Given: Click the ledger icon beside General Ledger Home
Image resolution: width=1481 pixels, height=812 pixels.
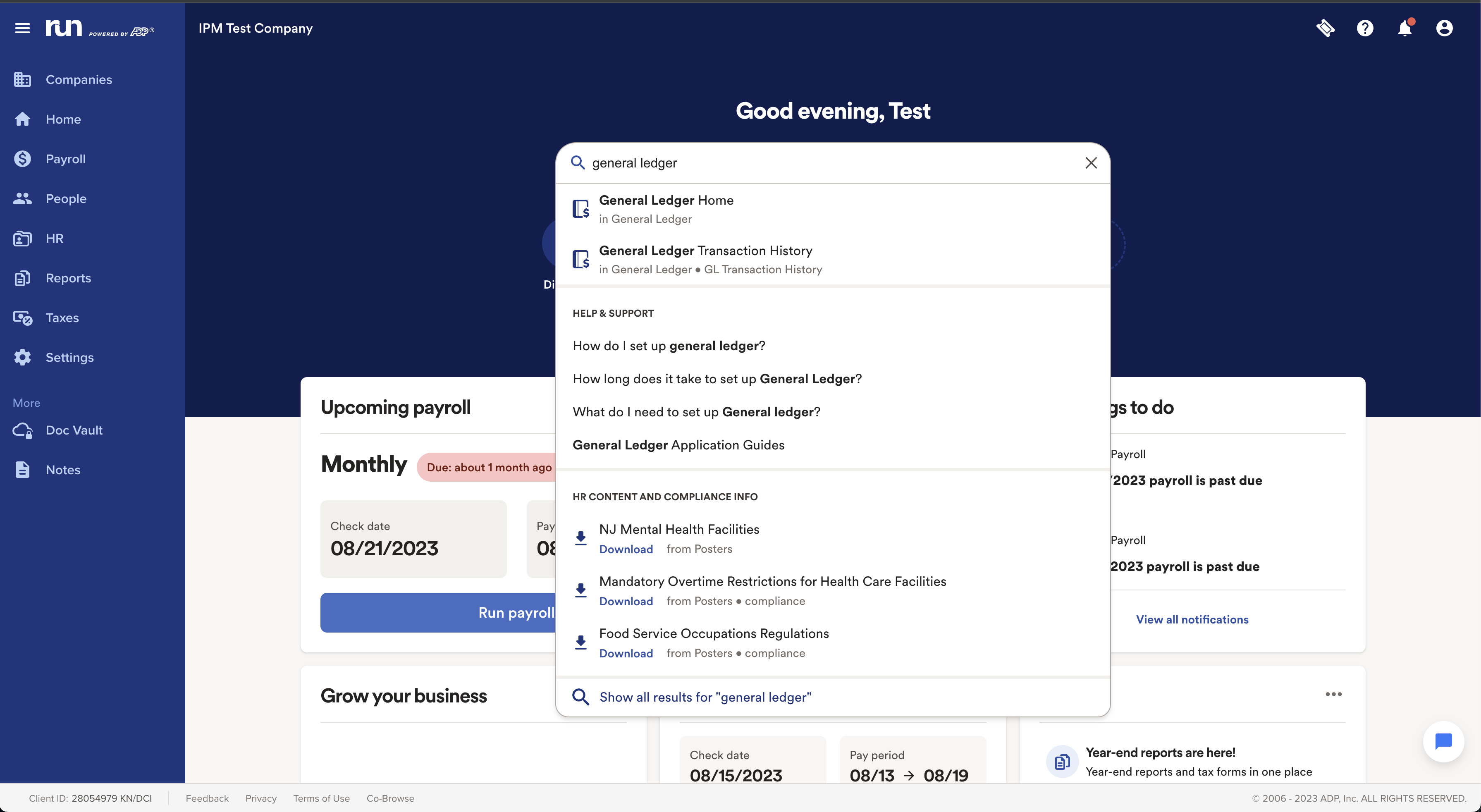Looking at the screenshot, I should [580, 209].
